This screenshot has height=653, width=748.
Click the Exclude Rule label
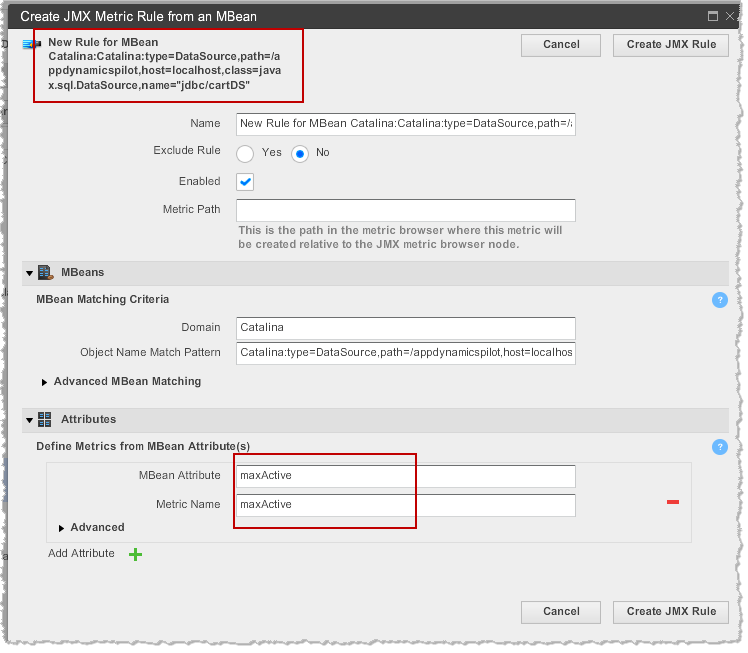point(187,150)
